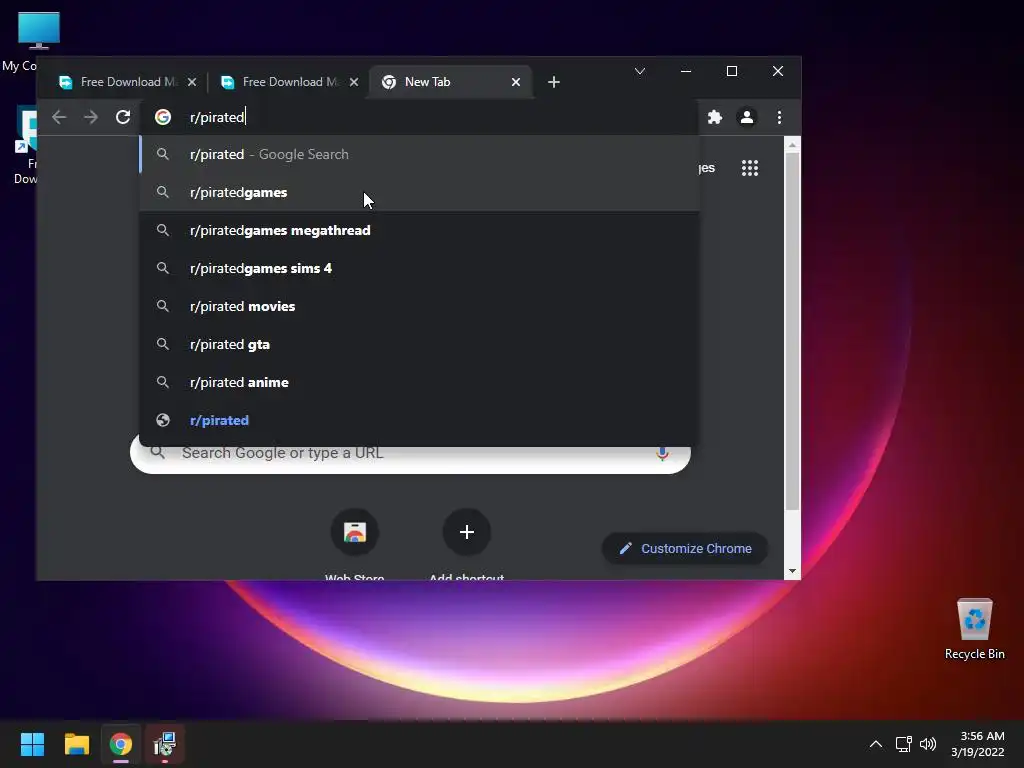Open File Explorer from taskbar

pos(76,744)
